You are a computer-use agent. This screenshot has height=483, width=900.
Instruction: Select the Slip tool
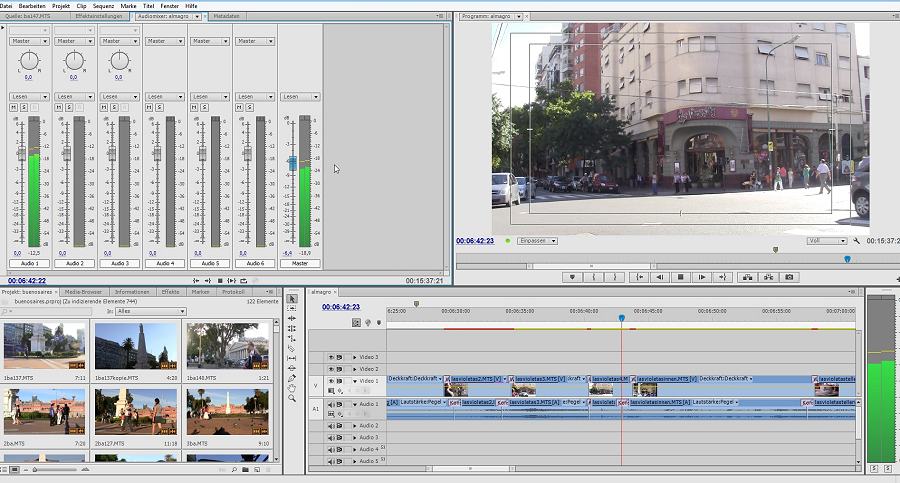(292, 358)
